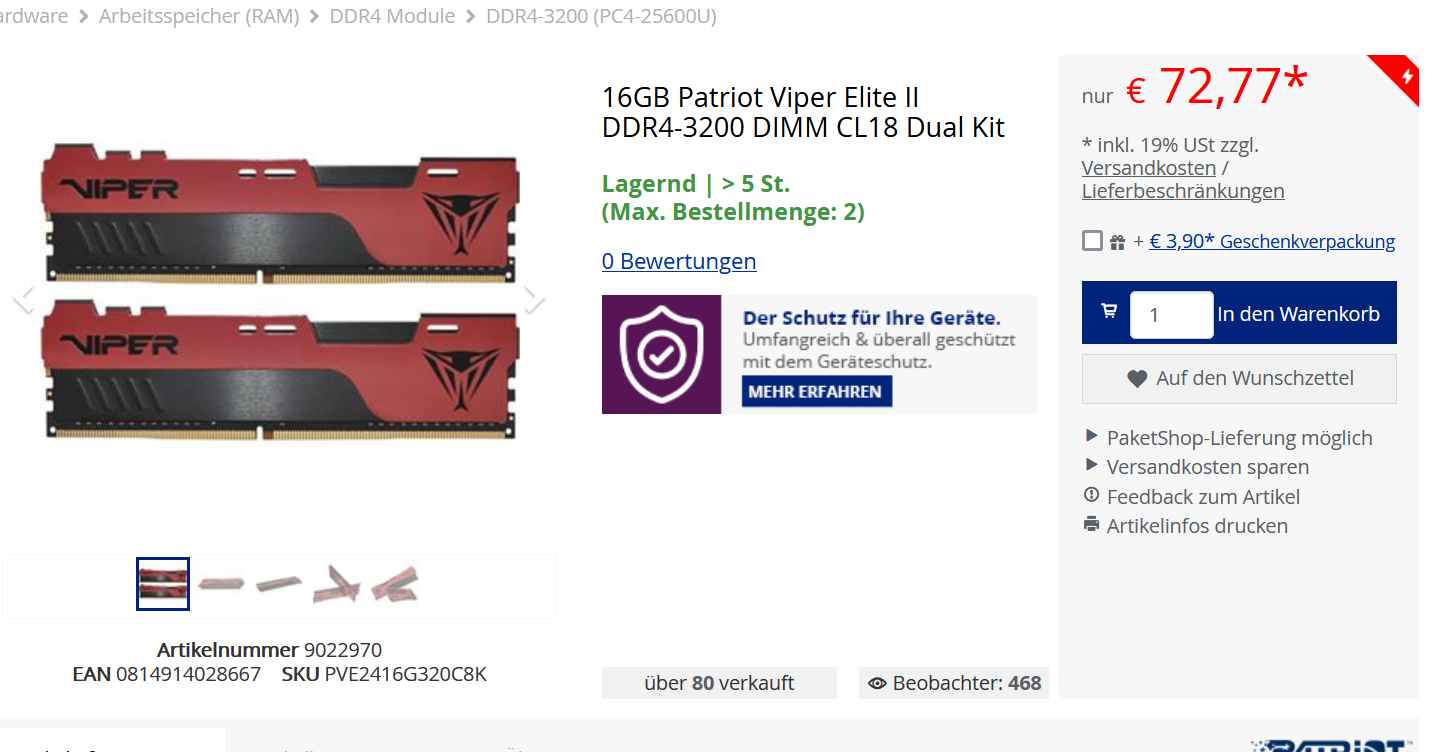Screen dimensions: 1432x752
Task: Open DDR4 Module breadcrumb
Action: (x=392, y=16)
